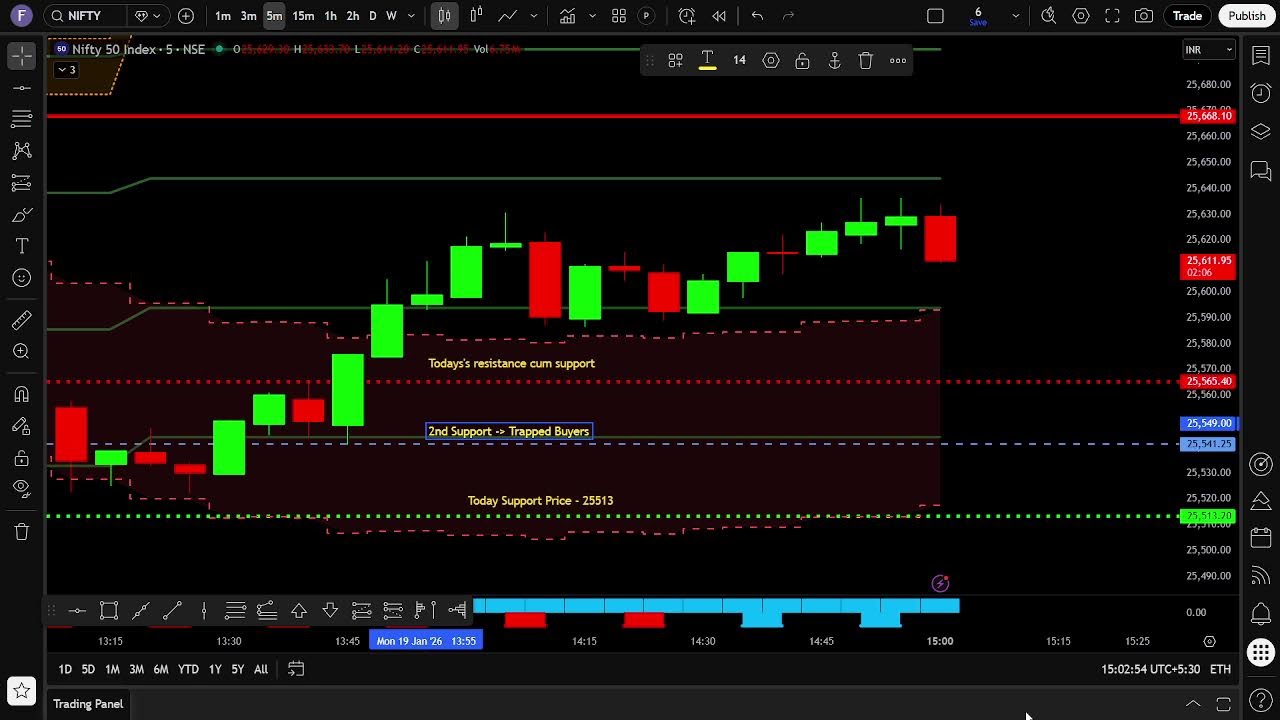The height and width of the screenshot is (720, 1280).
Task: Open the pattern drawing tools
Action: pyautogui.click(x=21, y=151)
